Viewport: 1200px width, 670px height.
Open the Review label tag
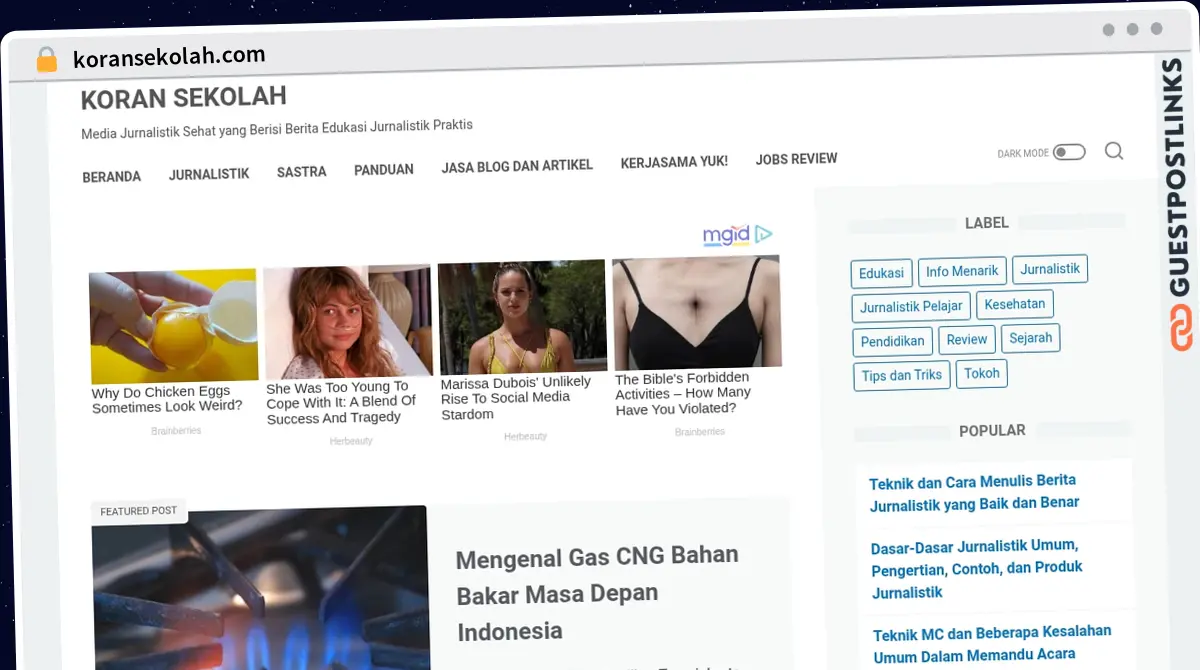pos(967,339)
